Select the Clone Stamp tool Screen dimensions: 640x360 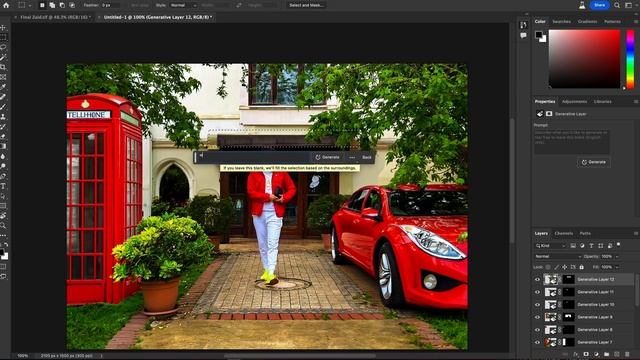3,116
